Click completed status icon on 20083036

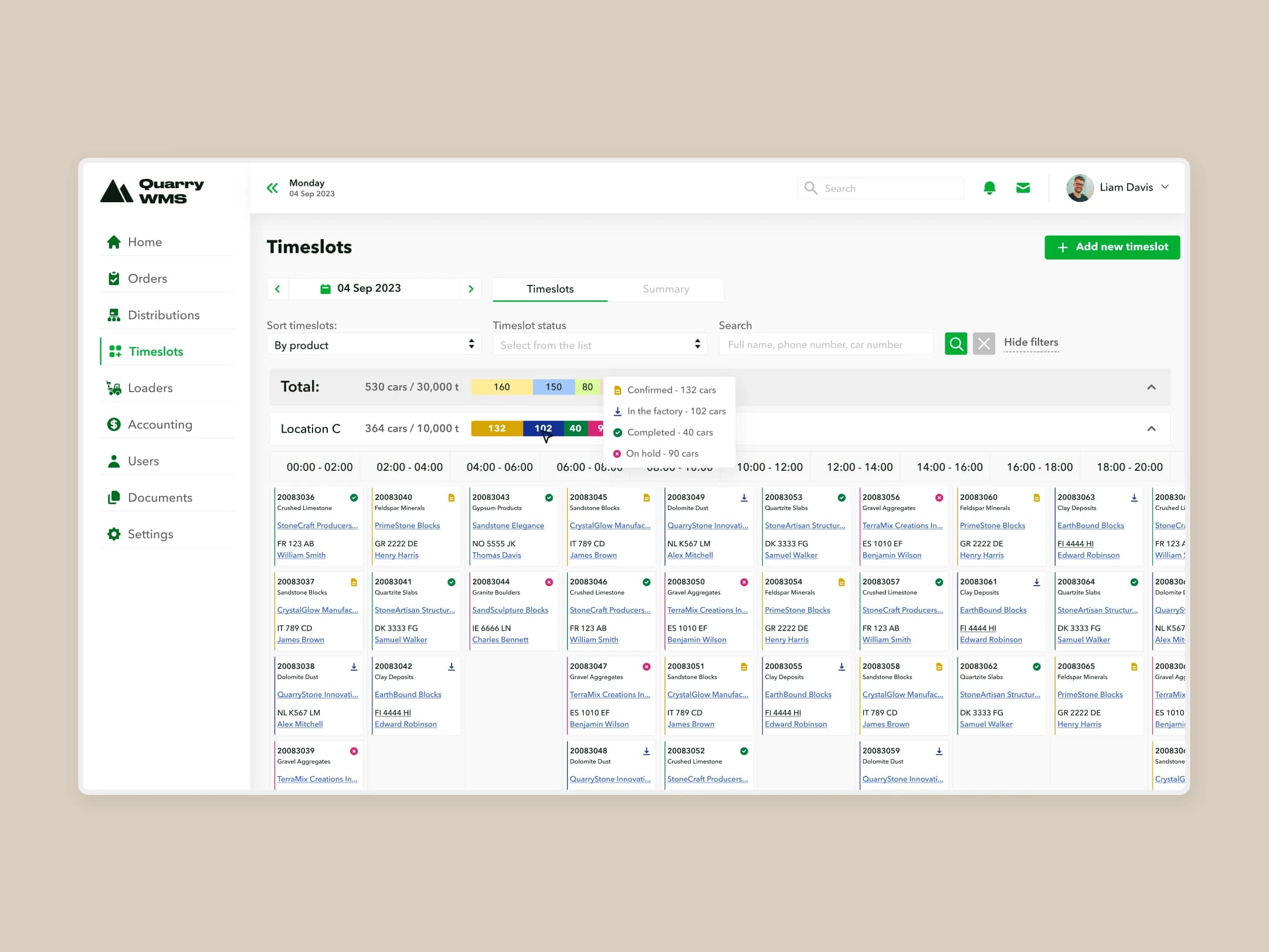tap(354, 498)
